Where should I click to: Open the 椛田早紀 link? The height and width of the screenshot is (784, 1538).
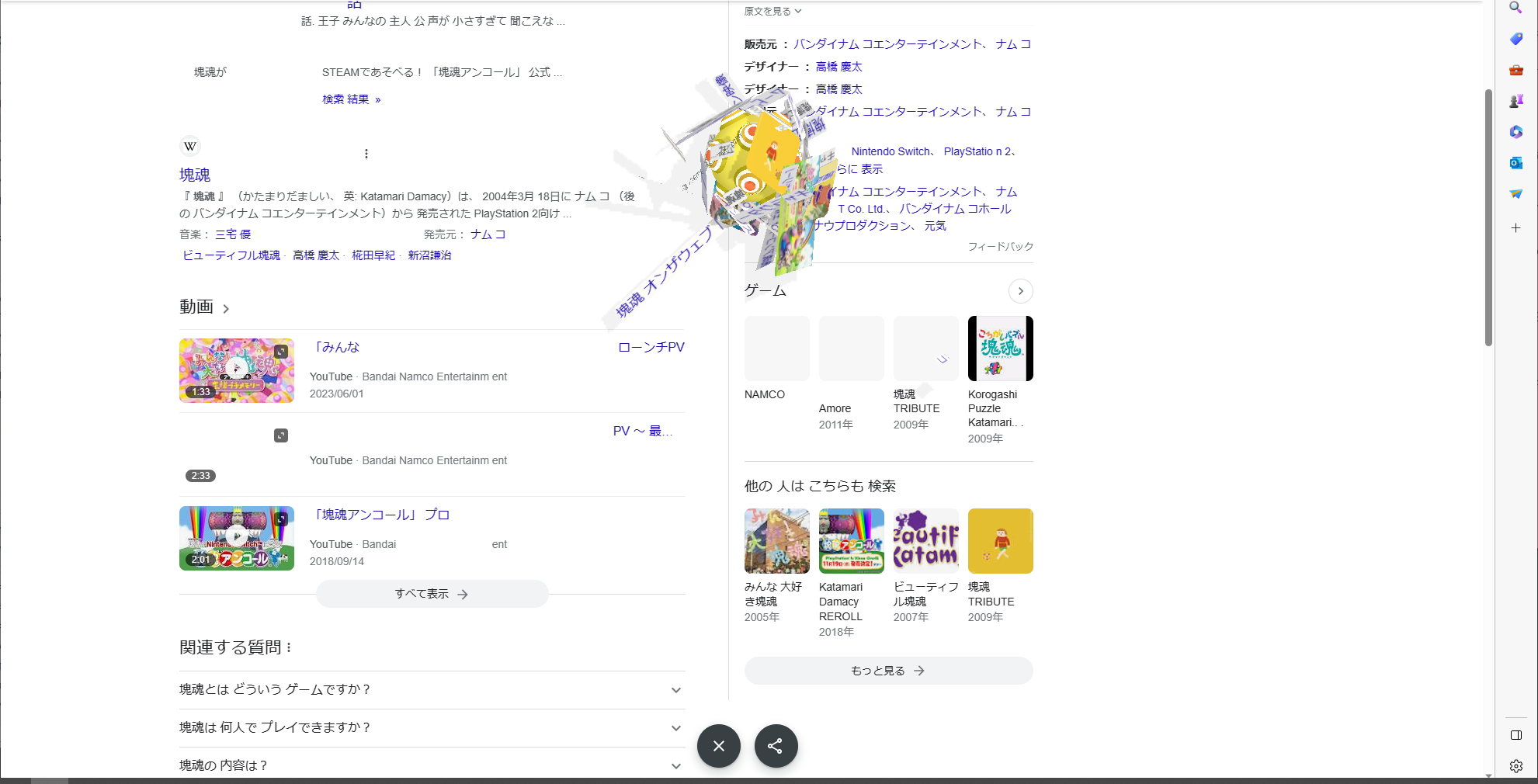pos(373,255)
